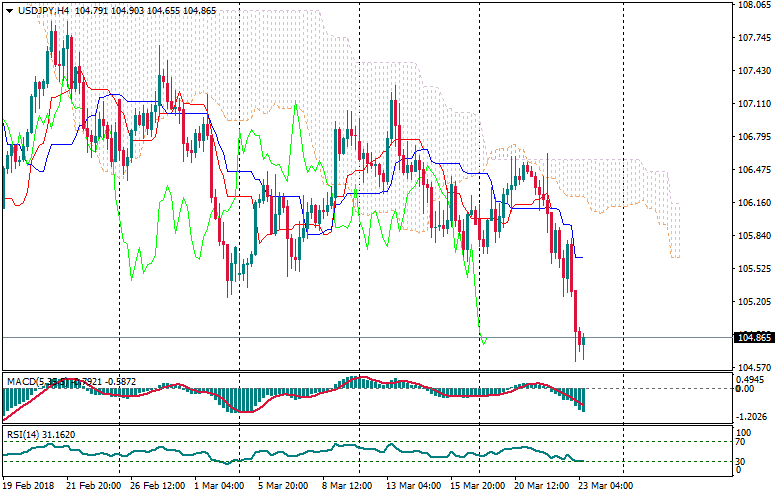Click the 13 Mar 04:00 time label
This screenshot has width=775, height=497.
coord(415,486)
